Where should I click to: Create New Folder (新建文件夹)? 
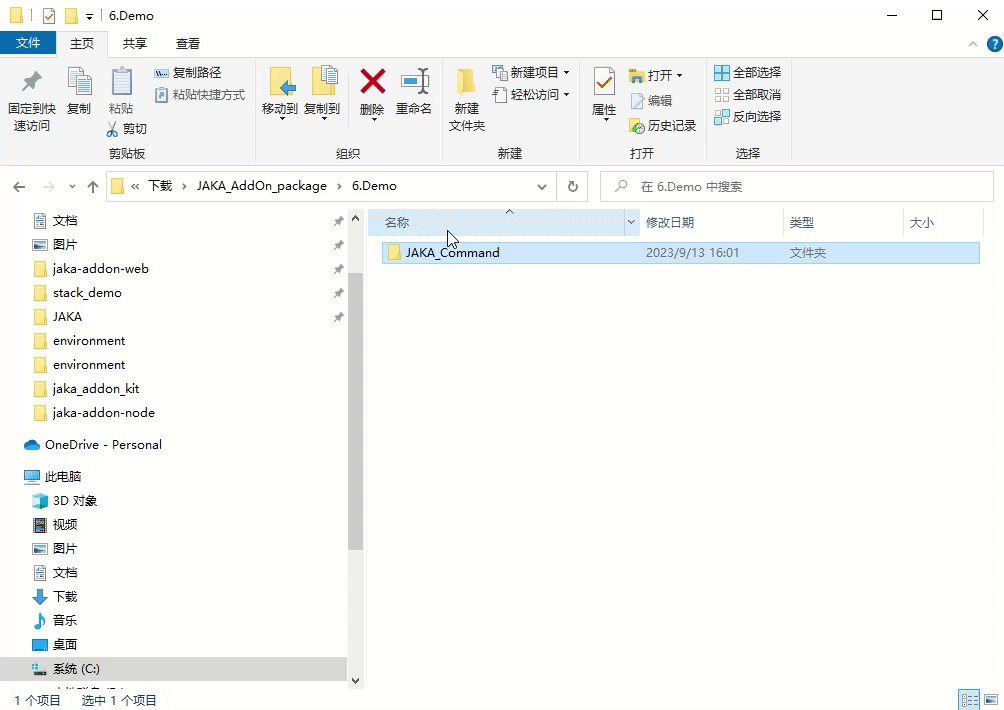click(467, 99)
